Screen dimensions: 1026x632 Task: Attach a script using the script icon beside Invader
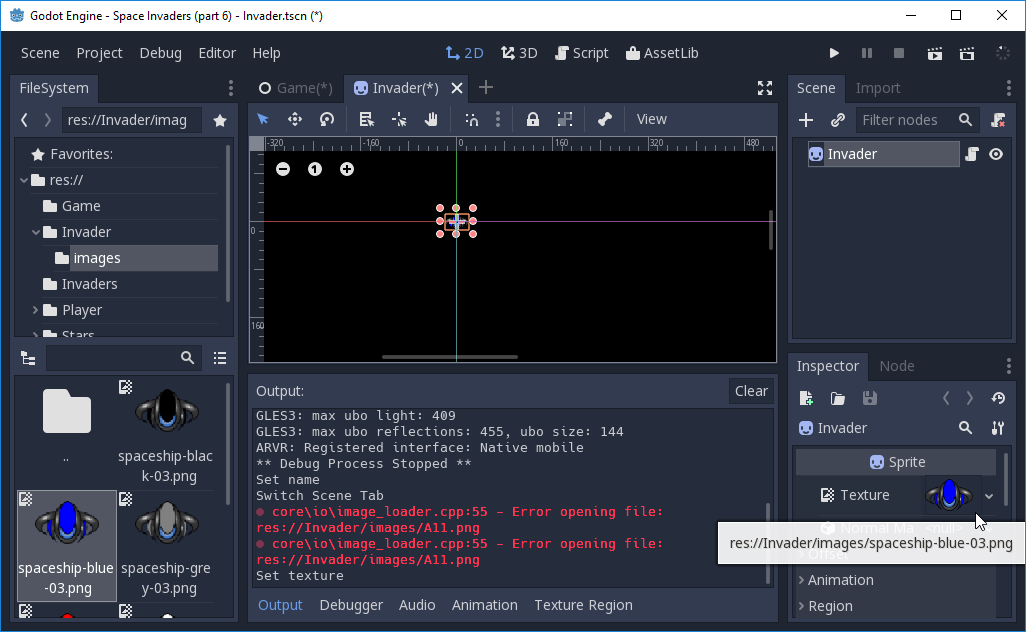click(972, 154)
